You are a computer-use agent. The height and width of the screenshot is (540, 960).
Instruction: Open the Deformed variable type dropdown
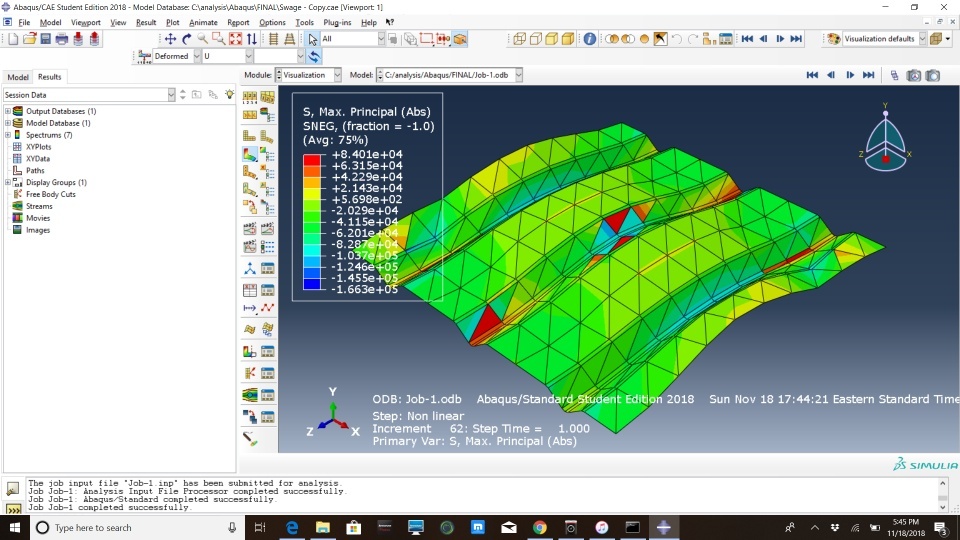click(176, 56)
